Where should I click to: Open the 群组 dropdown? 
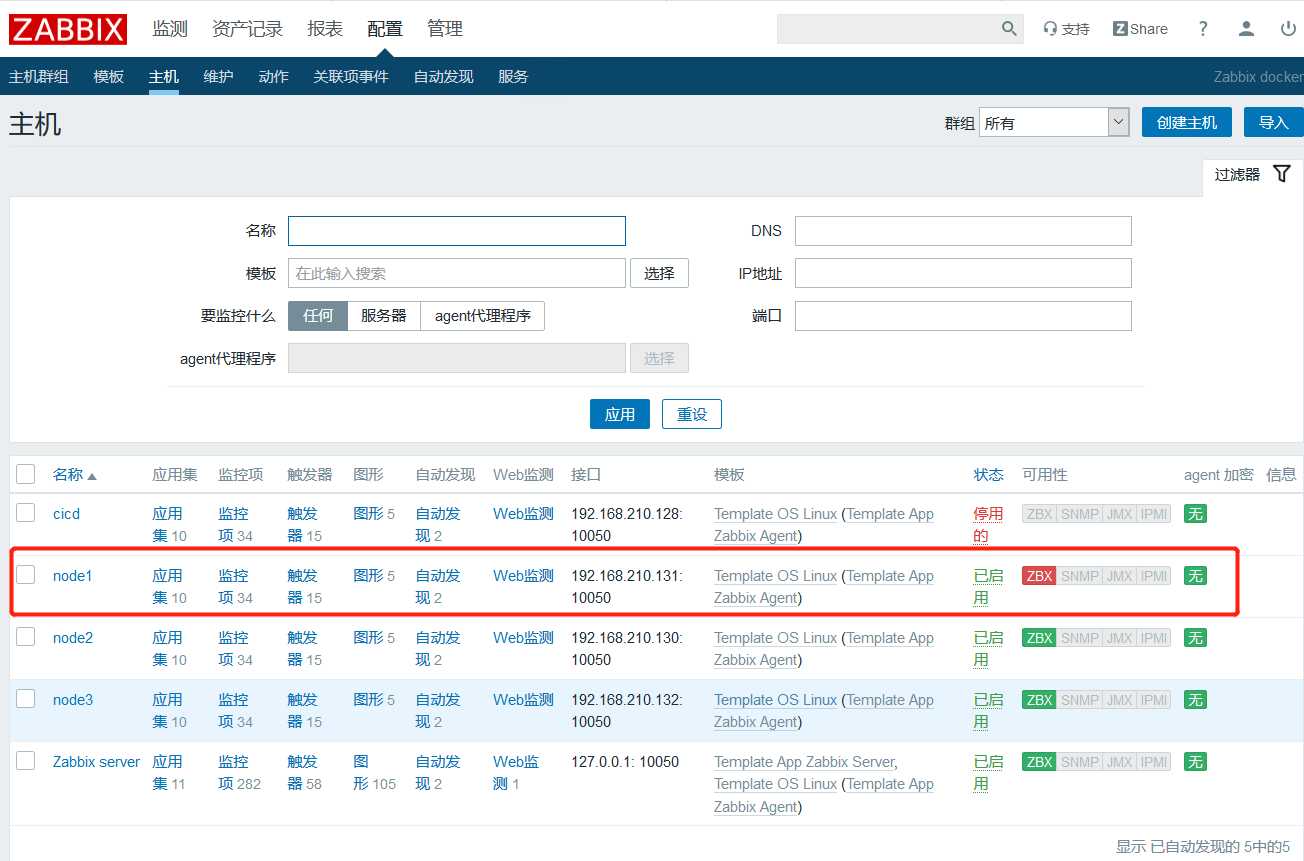click(x=1054, y=123)
